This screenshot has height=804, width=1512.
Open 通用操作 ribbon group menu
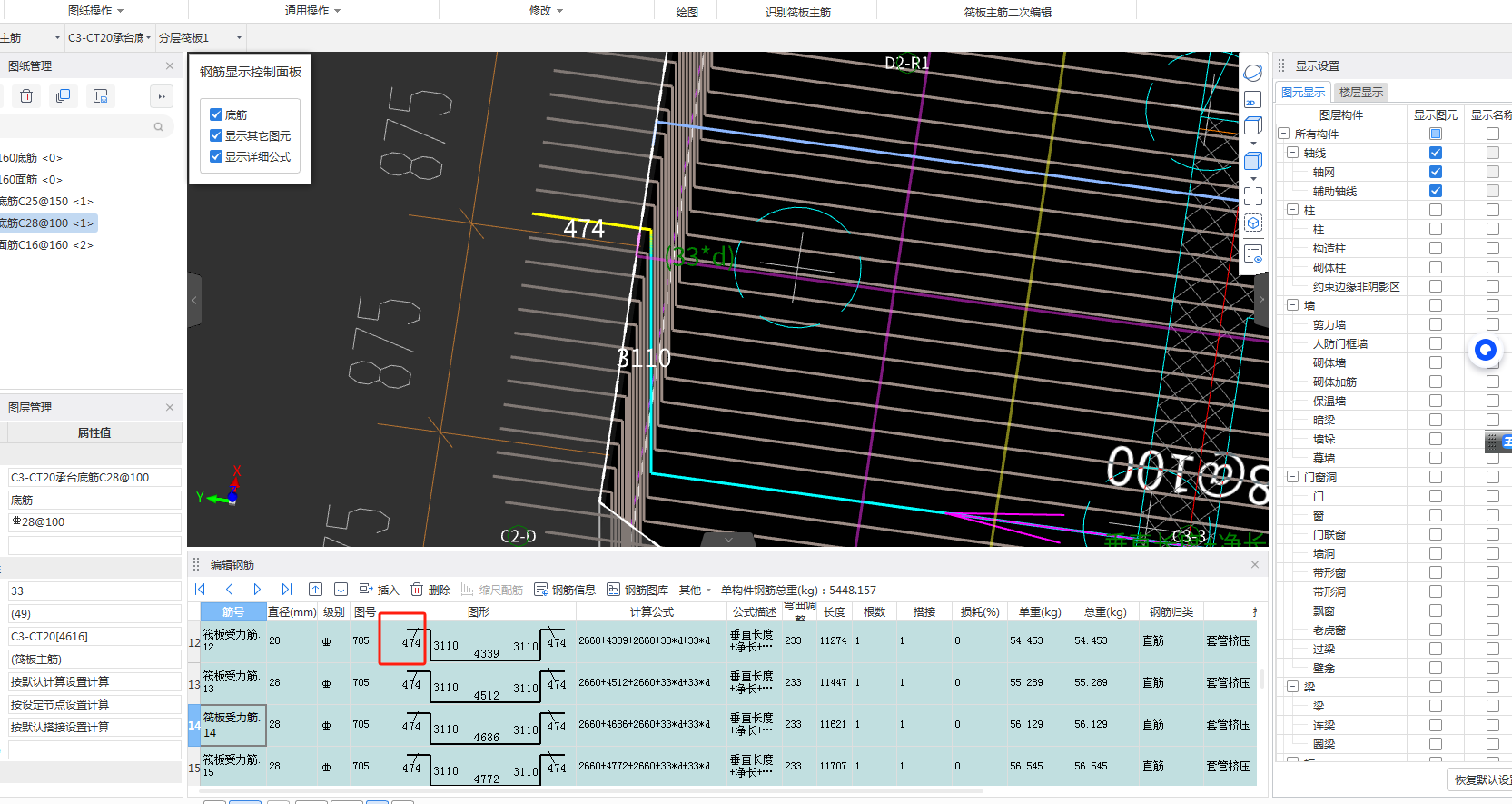pyautogui.click(x=312, y=11)
